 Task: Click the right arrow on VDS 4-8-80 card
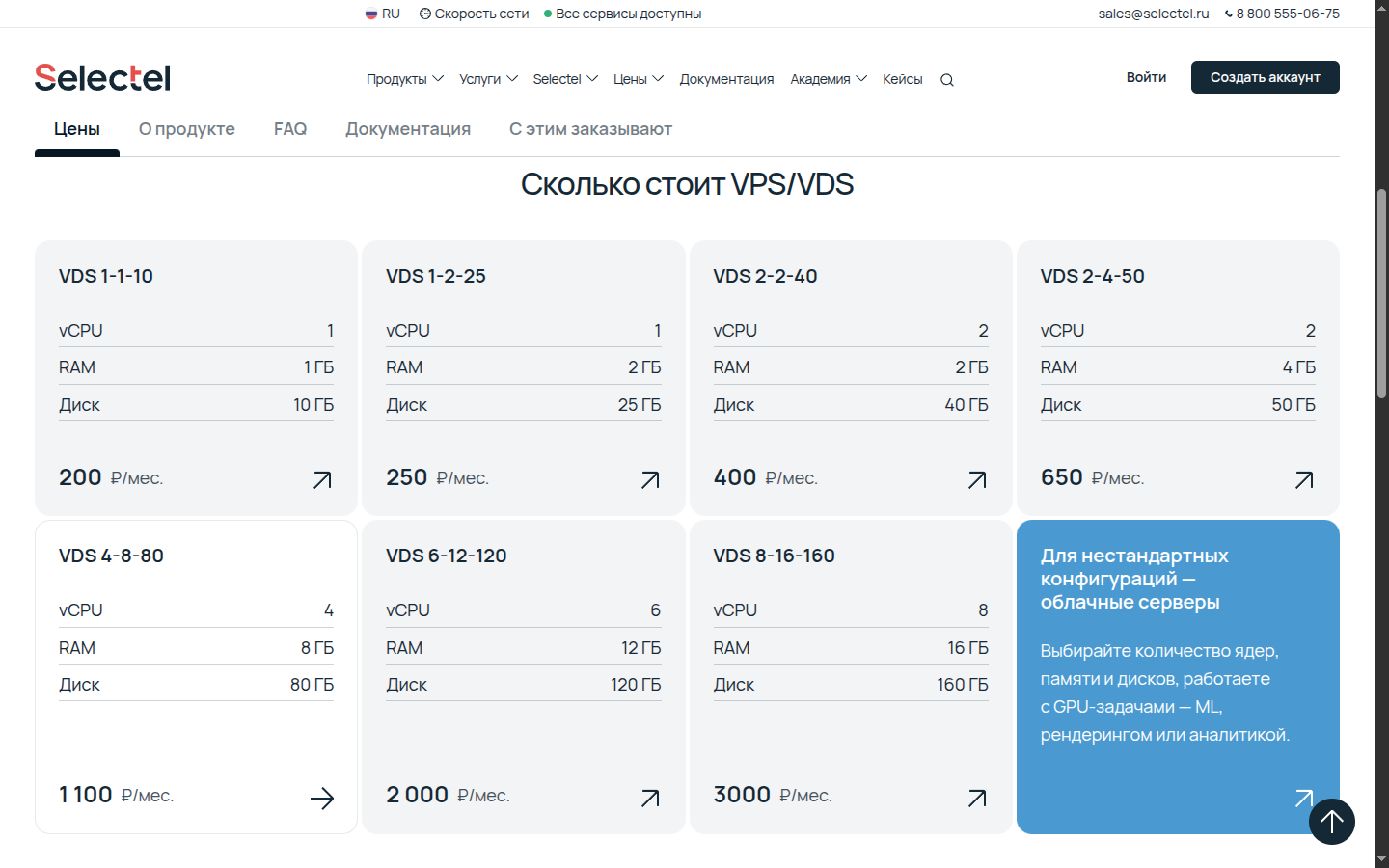click(x=322, y=798)
